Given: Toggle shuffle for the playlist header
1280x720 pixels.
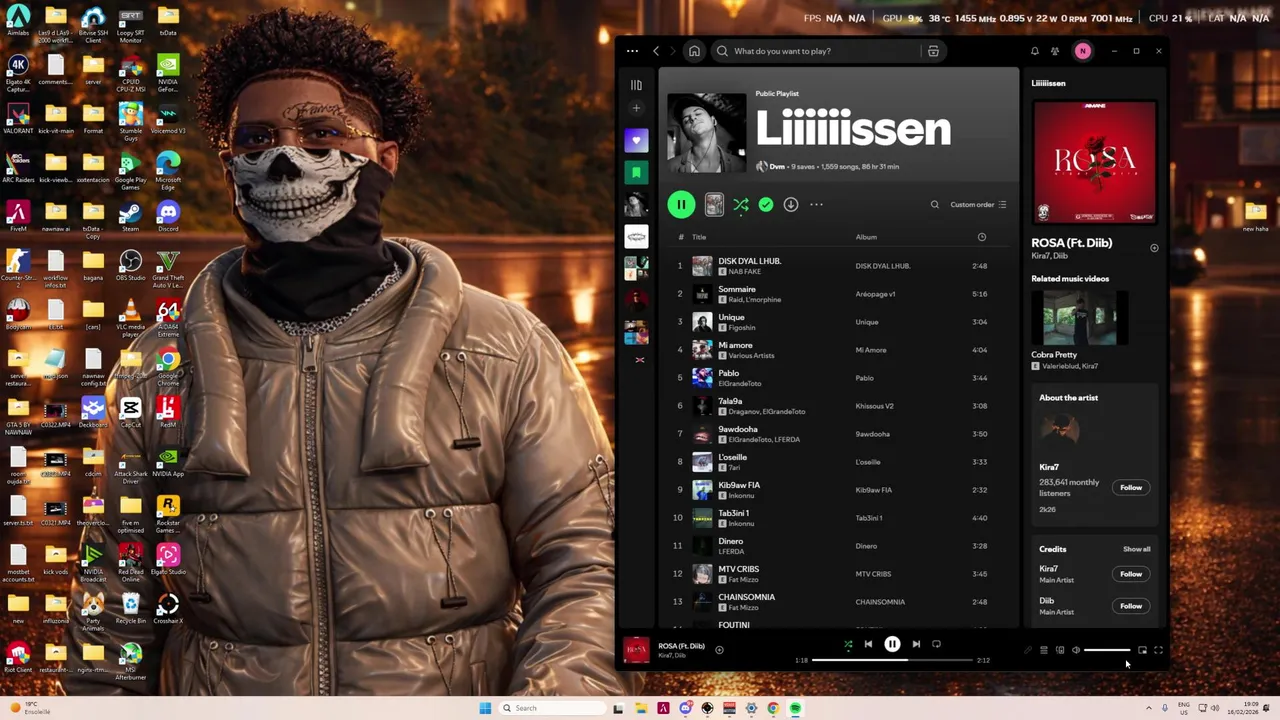Looking at the screenshot, I should (741, 204).
